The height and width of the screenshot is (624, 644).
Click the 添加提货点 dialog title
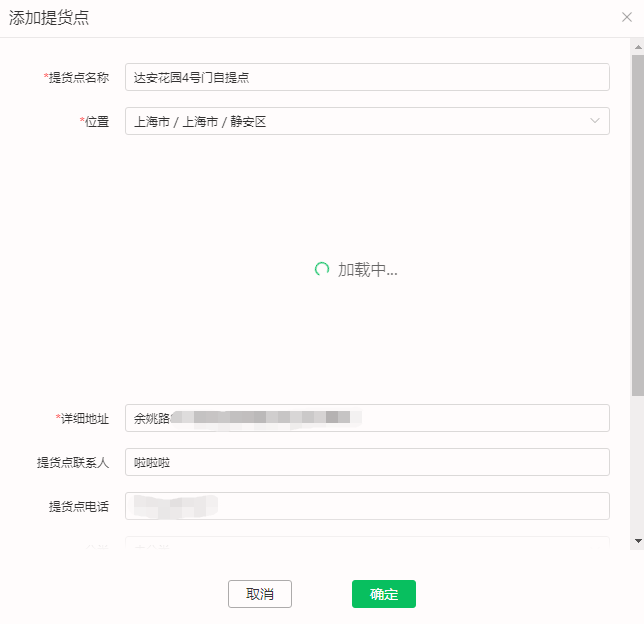click(x=49, y=18)
